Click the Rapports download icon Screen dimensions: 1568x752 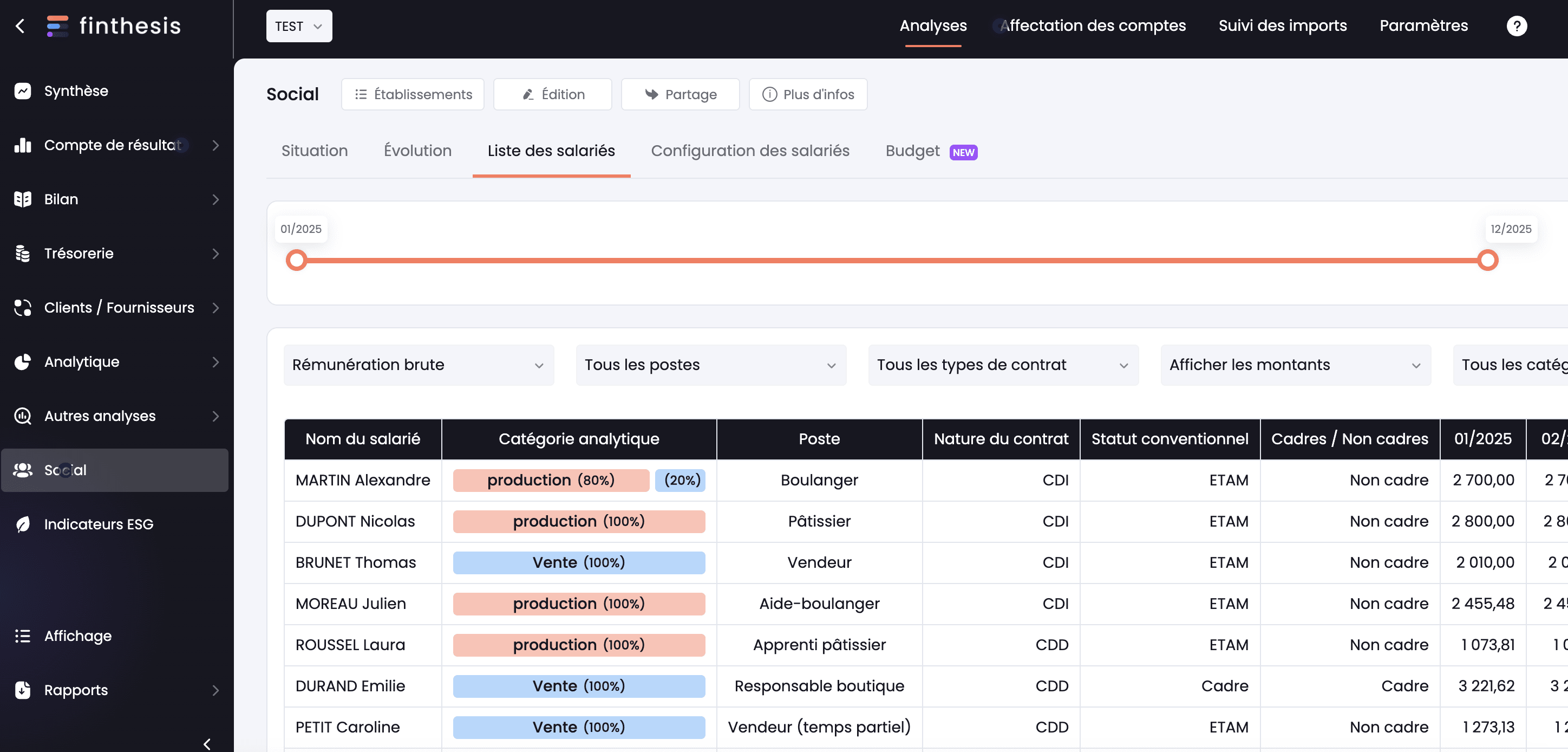point(23,690)
